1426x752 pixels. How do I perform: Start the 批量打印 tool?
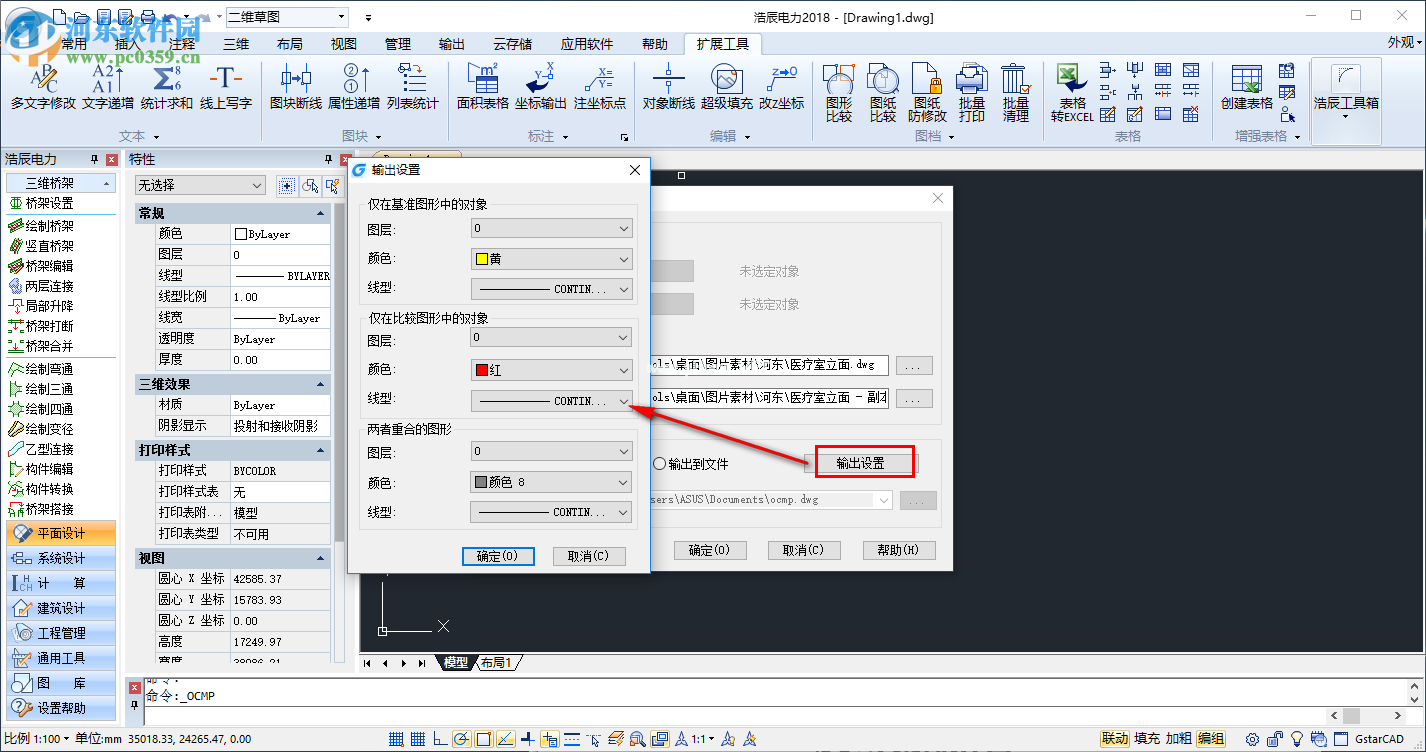click(x=971, y=93)
